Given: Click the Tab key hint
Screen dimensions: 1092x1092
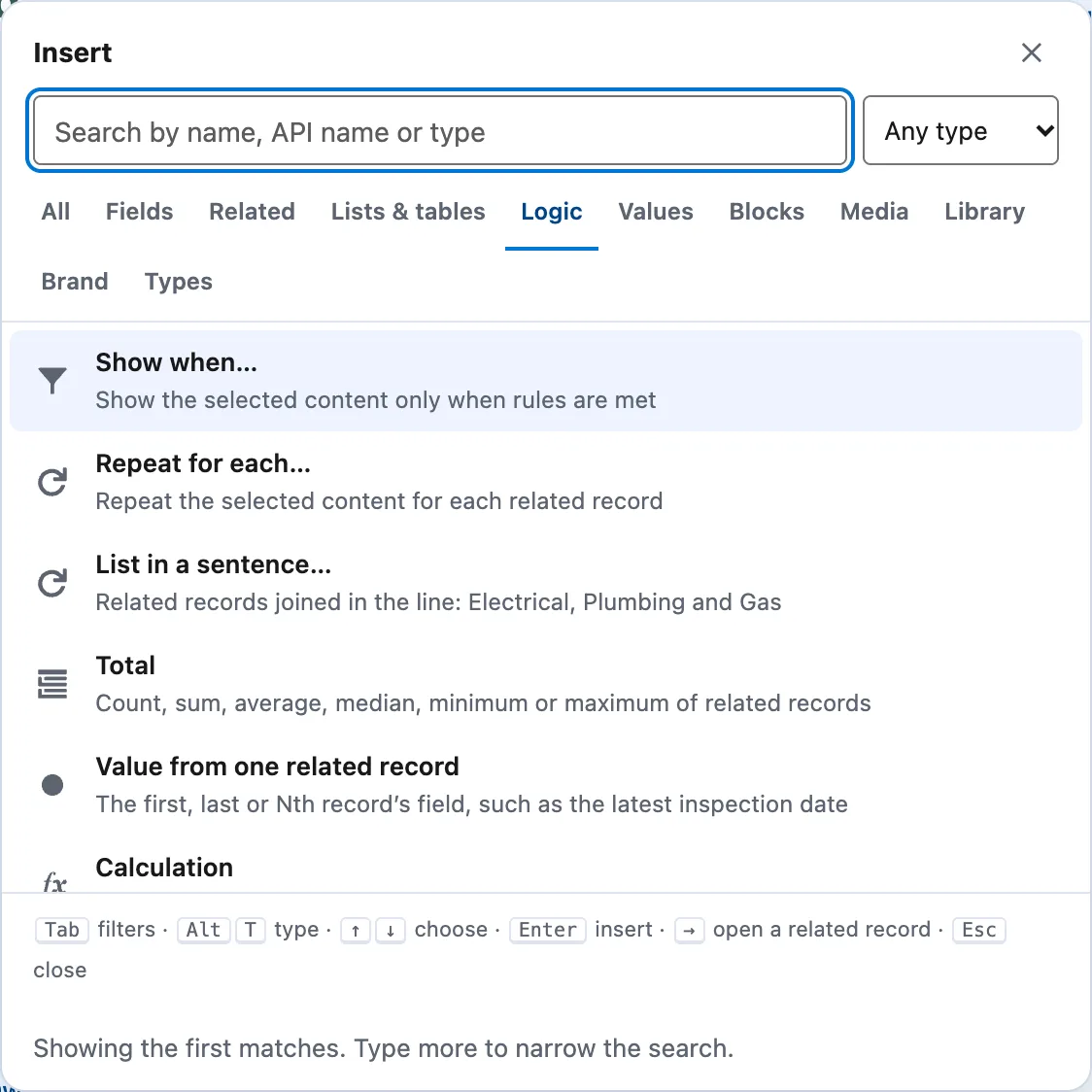Looking at the screenshot, I should point(62,930).
